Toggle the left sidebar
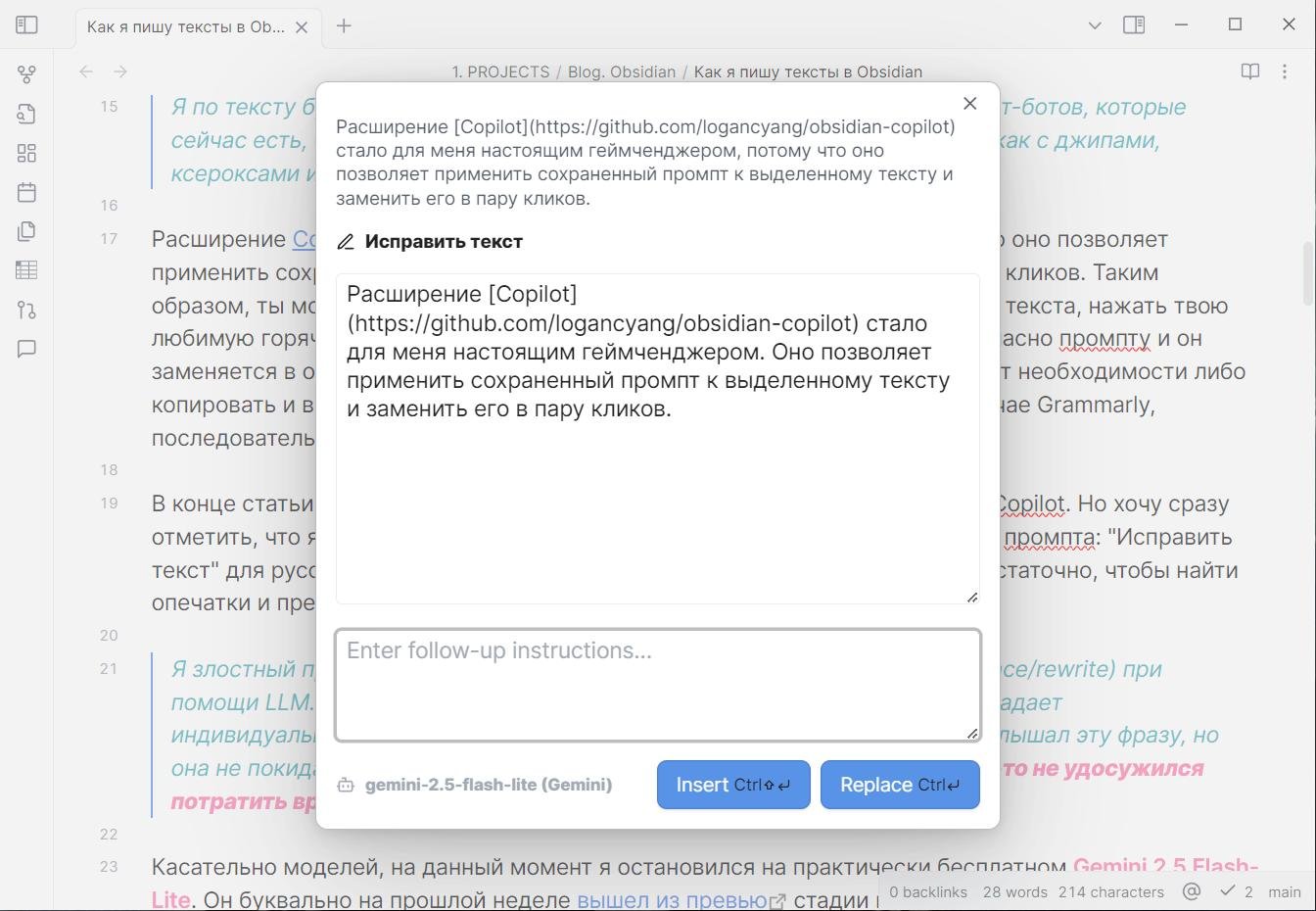Viewport: 1316px width, 911px height. pyautogui.click(x=26, y=24)
